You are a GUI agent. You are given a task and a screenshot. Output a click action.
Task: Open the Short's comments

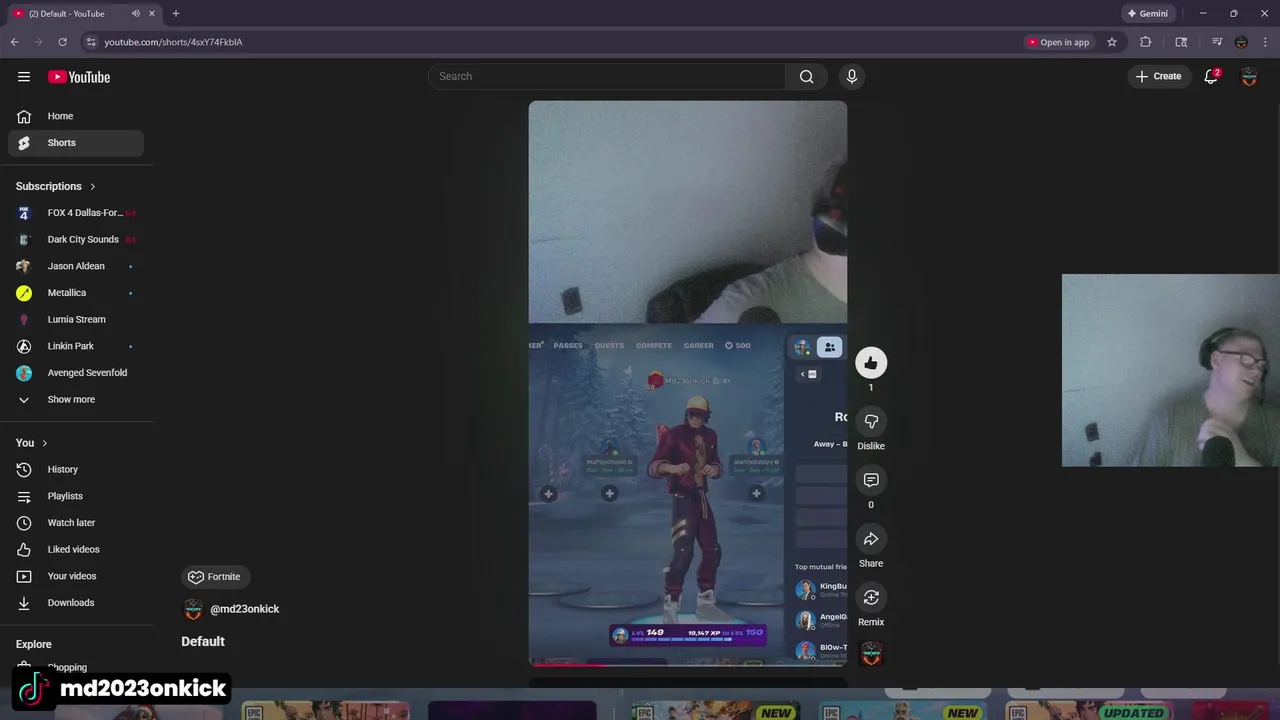click(x=871, y=480)
